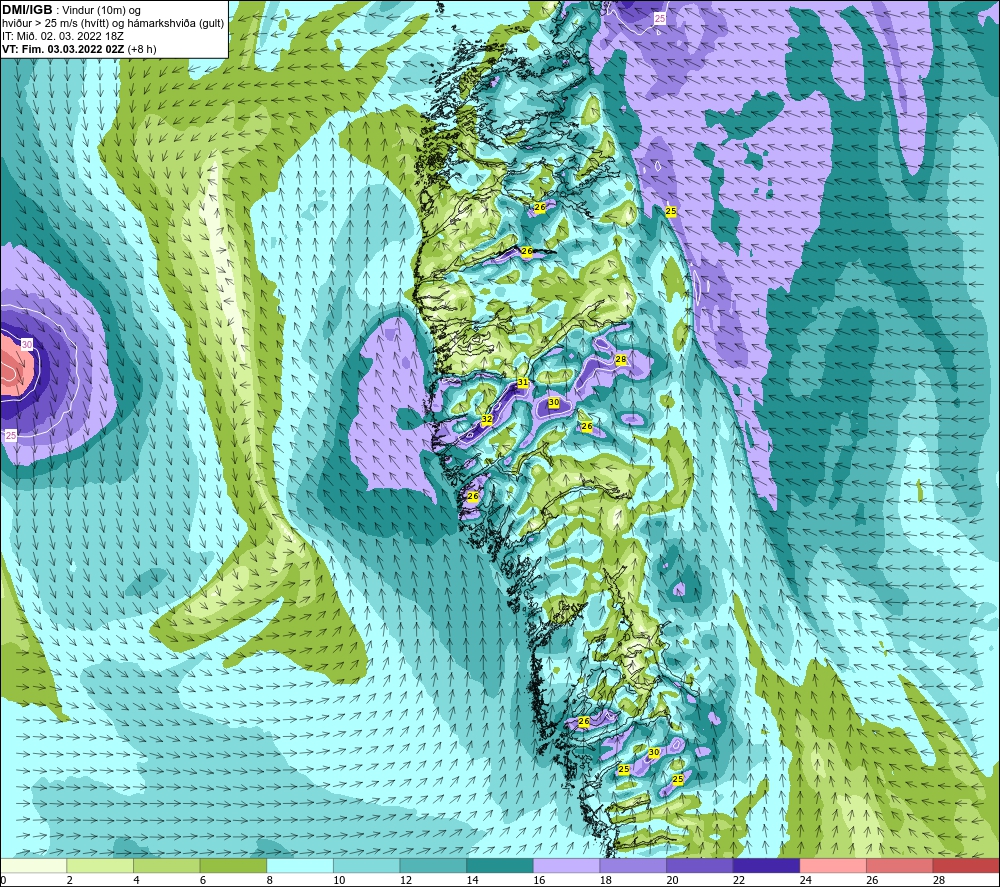Click the legend scale number '14'
The height and width of the screenshot is (887, 1000).
[472, 880]
